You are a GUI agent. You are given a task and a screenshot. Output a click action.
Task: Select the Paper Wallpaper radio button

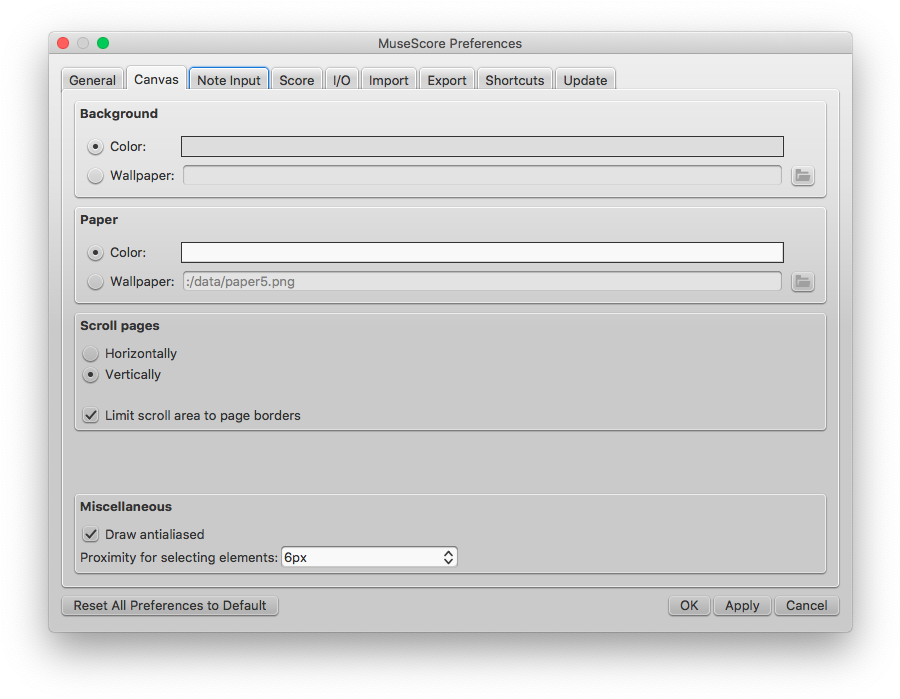pos(95,282)
